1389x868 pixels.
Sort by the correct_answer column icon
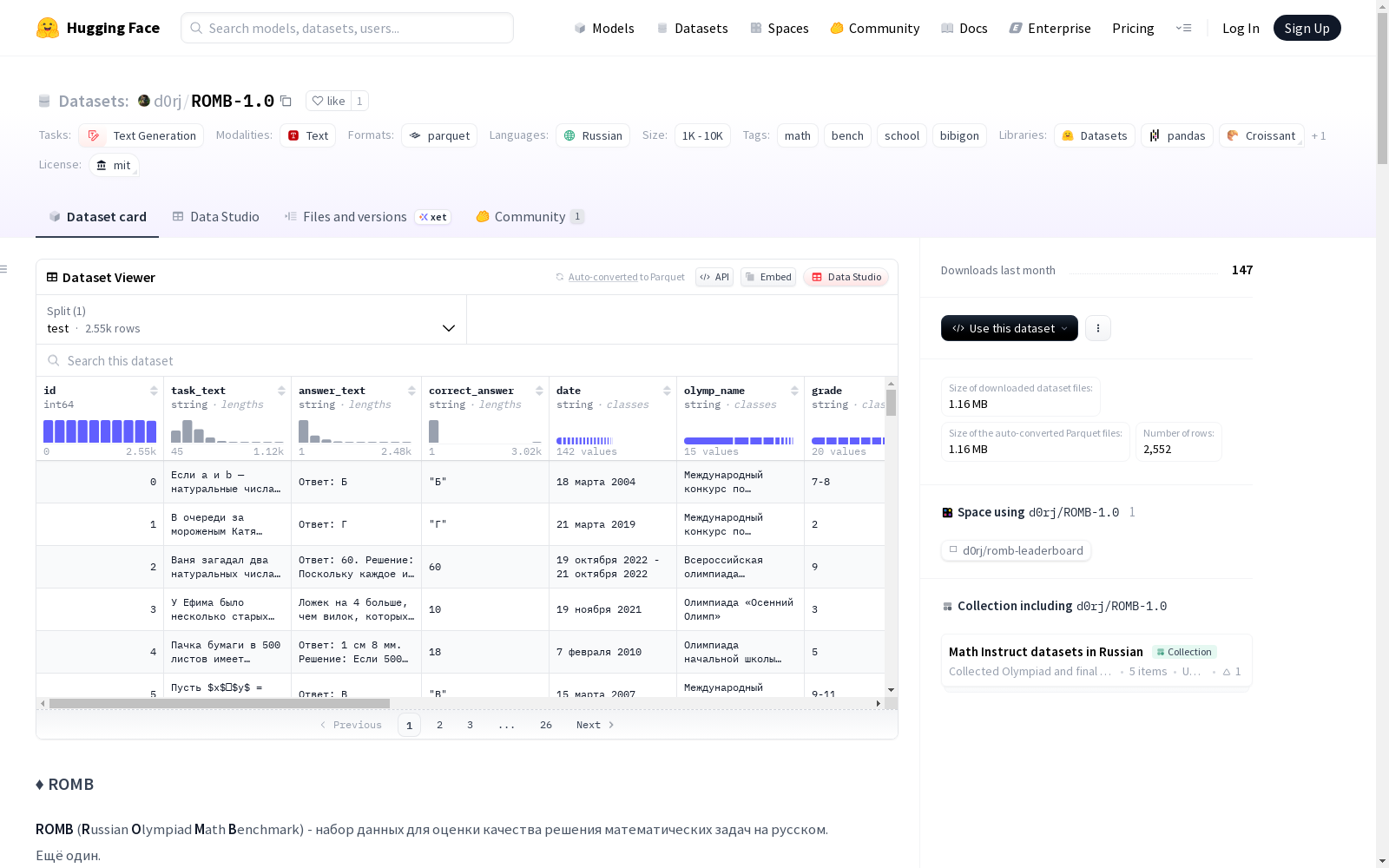point(539,391)
